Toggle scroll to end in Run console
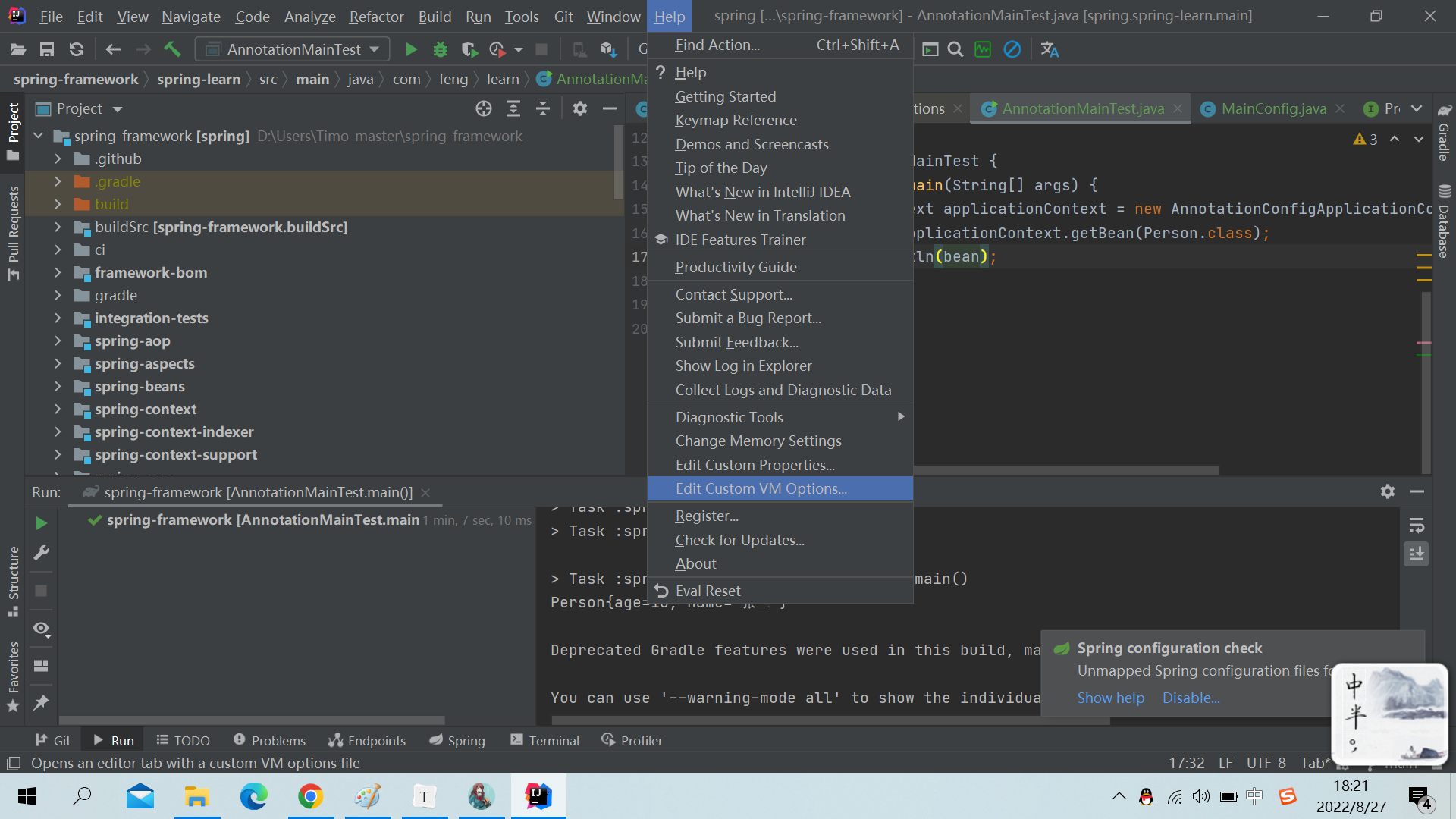The image size is (1456, 819). pyautogui.click(x=1416, y=554)
